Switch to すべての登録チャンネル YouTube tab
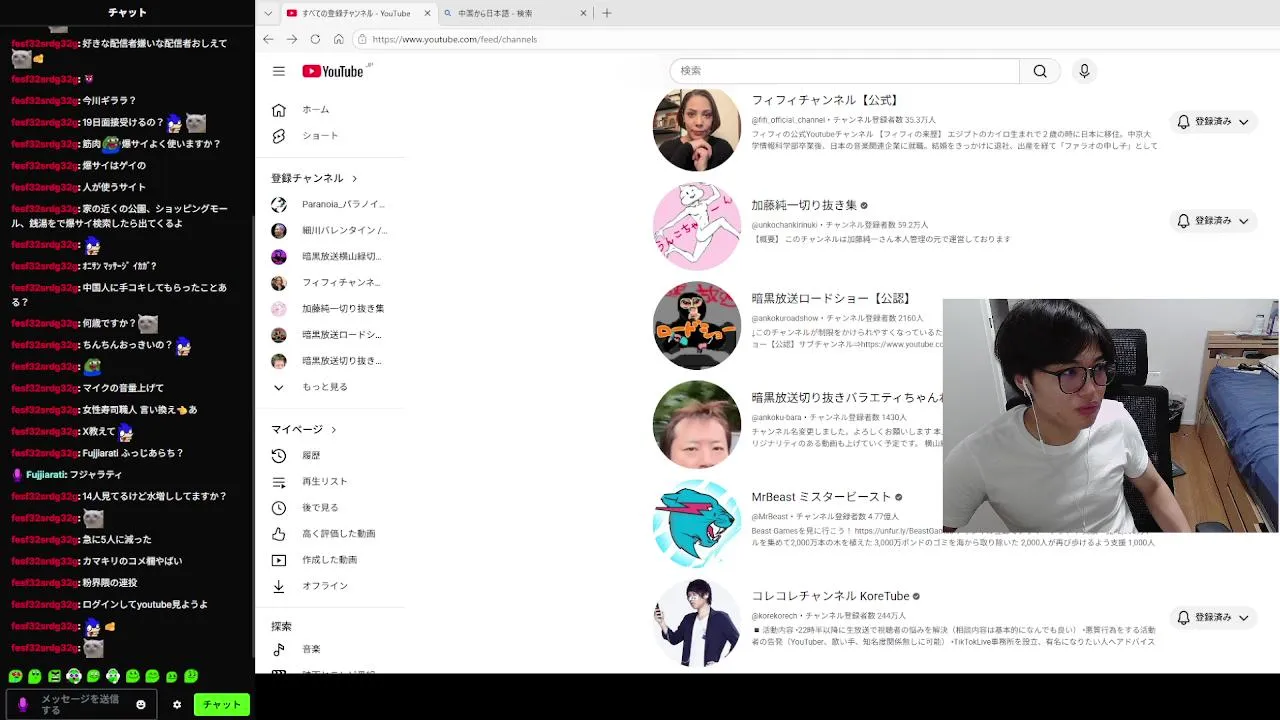Screen dimensions: 1280x720 (357, 13)
